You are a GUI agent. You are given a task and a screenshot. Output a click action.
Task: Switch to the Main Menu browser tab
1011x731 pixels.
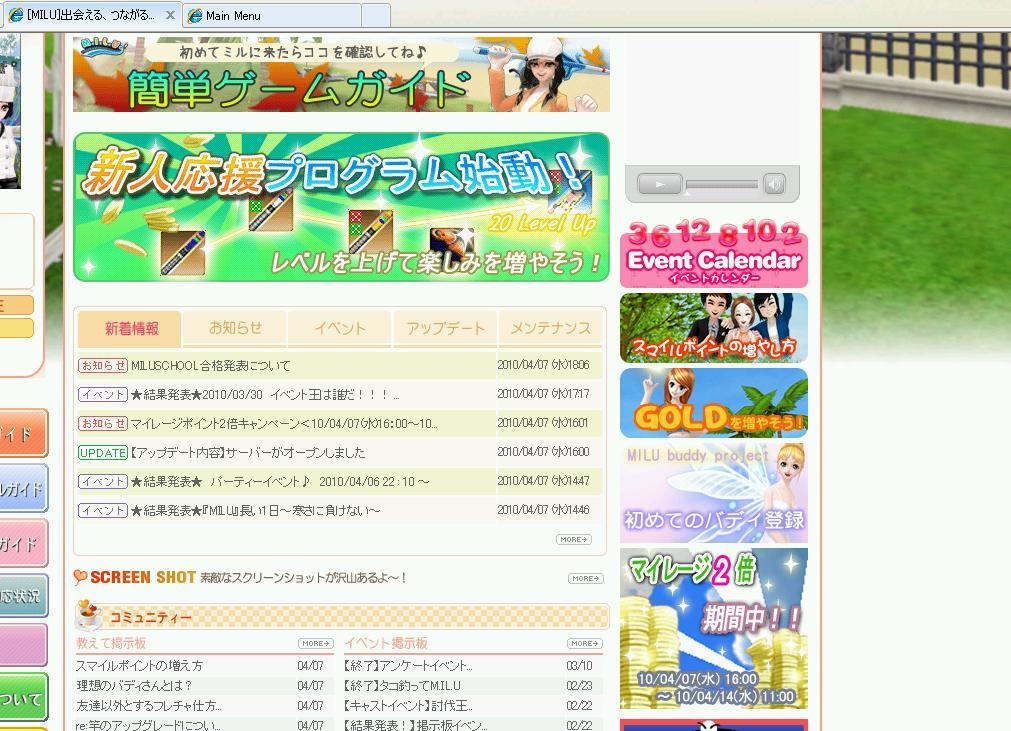pos(270,16)
